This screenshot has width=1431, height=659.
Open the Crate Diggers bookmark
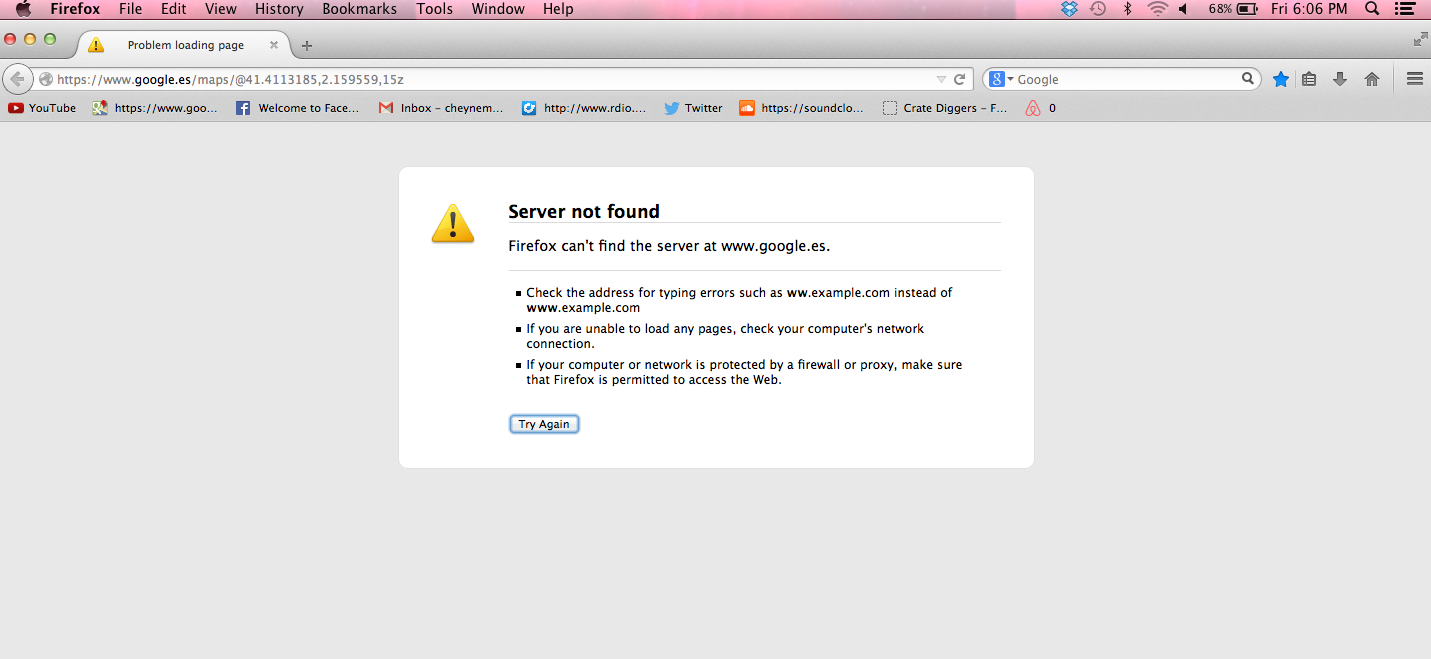click(x=945, y=108)
